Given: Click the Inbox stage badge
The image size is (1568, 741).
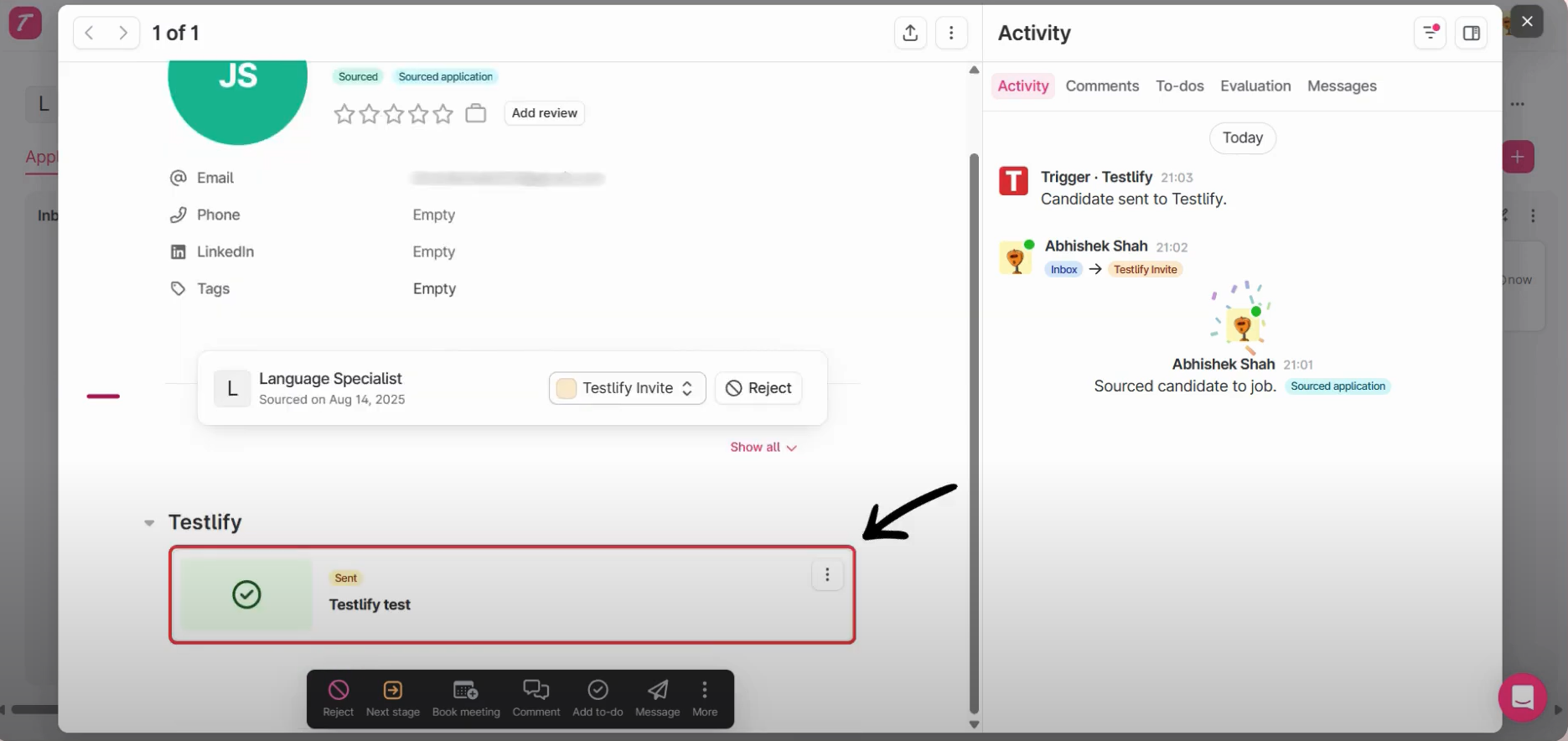Looking at the screenshot, I should 1063,270.
